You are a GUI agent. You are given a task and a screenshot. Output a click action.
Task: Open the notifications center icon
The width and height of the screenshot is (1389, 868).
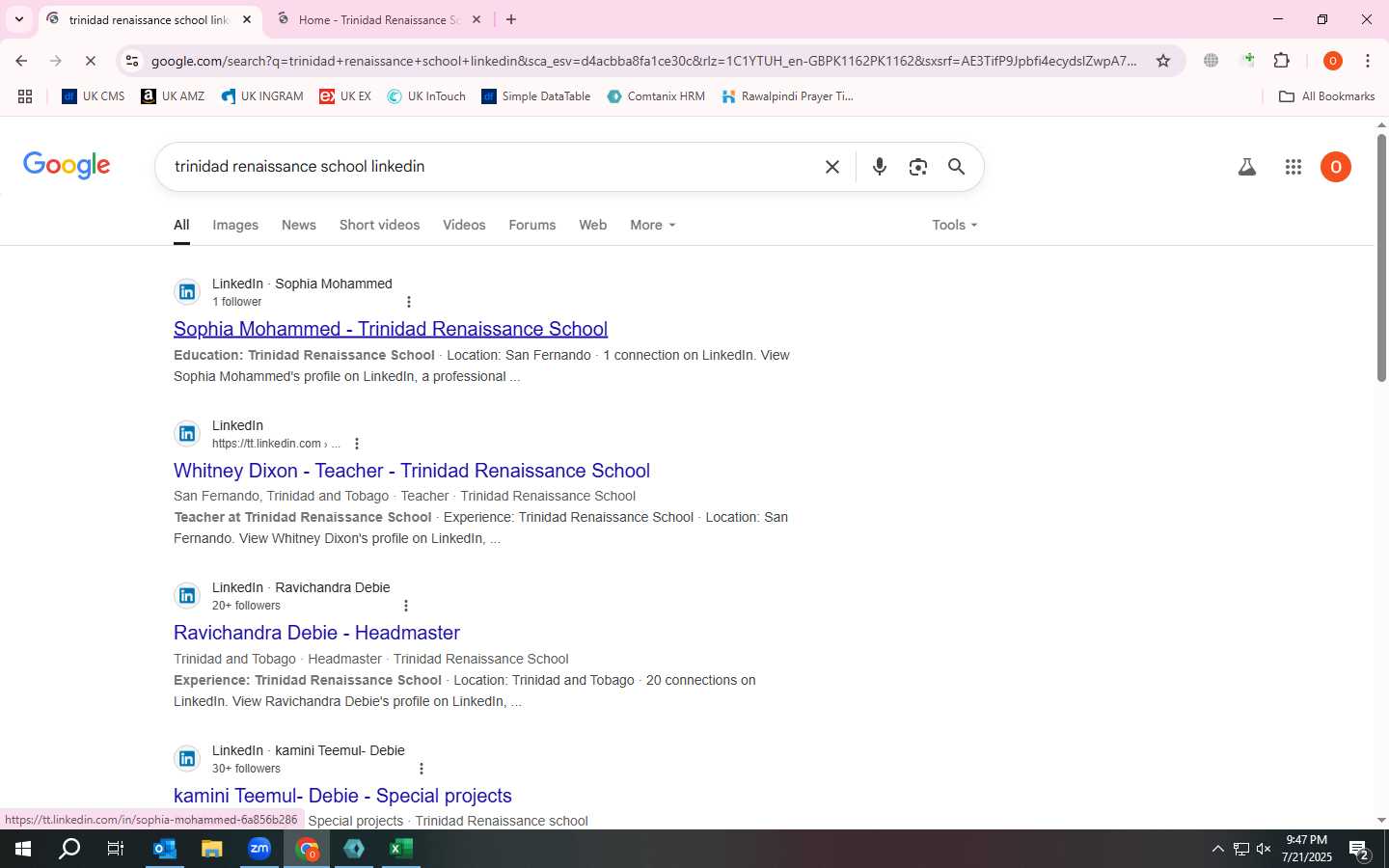pyautogui.click(x=1360, y=850)
